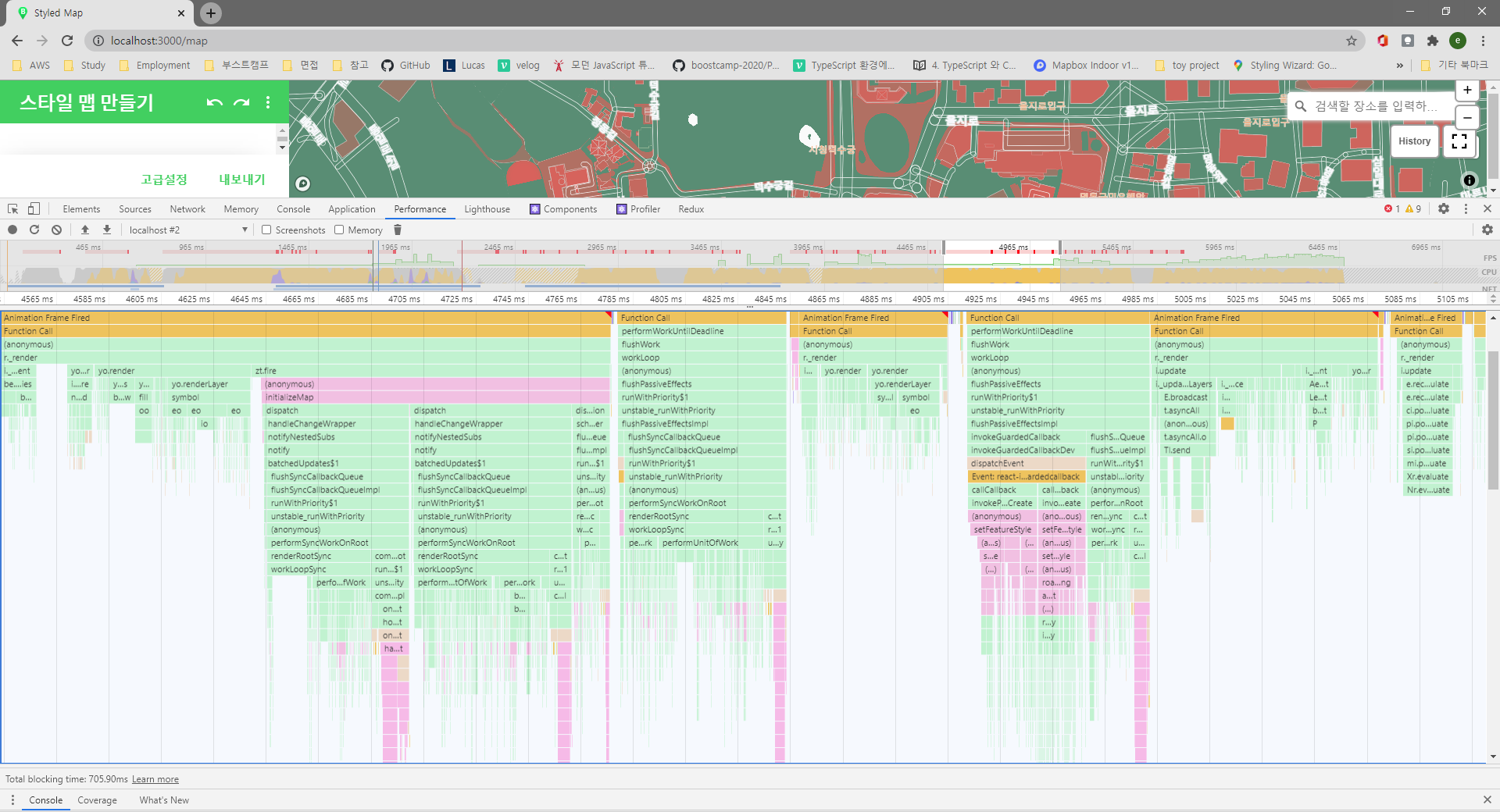Load a profile file
Viewport: 1500px width, 812px height.
coord(85,230)
